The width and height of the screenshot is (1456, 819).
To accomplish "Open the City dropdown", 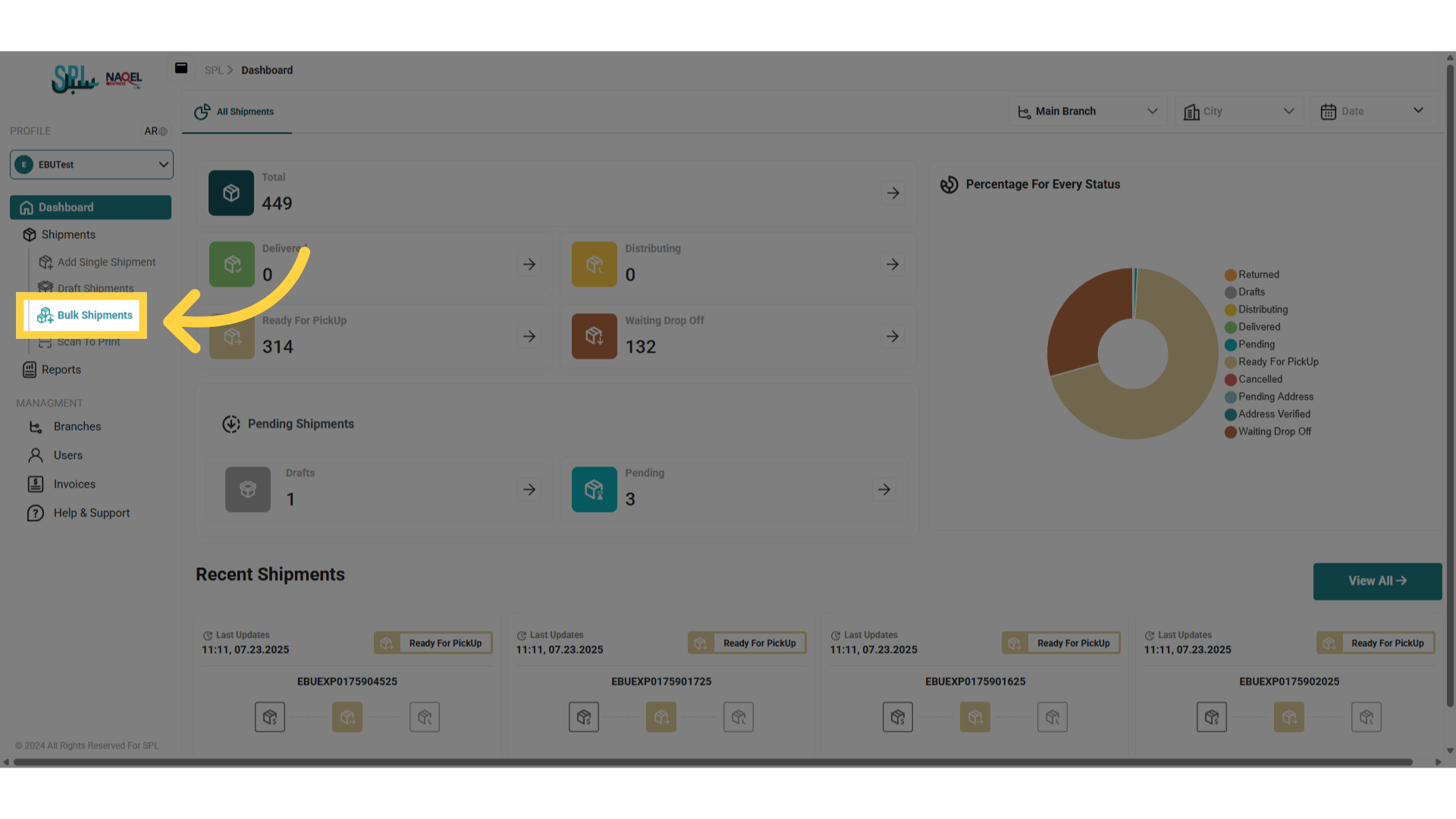I will (1239, 111).
